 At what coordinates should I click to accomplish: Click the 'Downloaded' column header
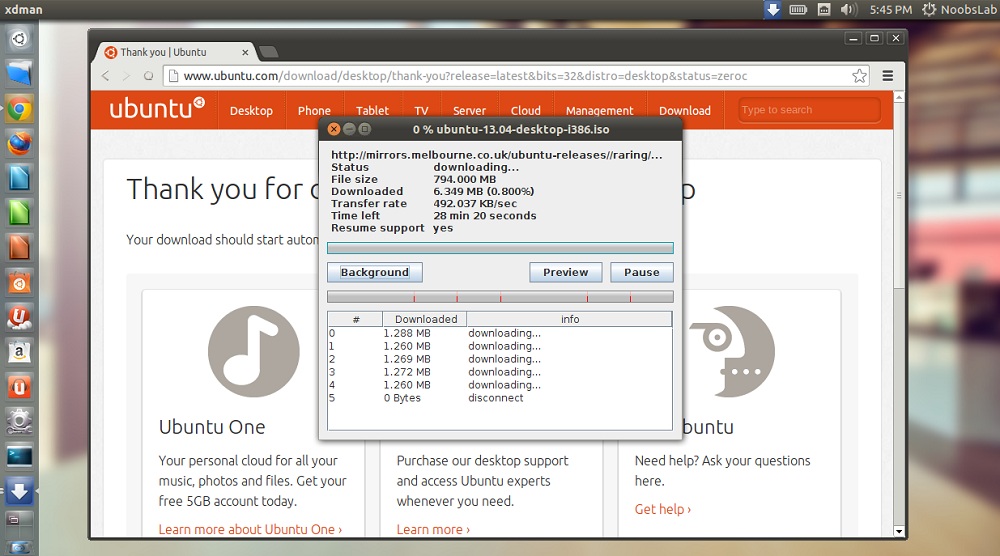coord(425,319)
